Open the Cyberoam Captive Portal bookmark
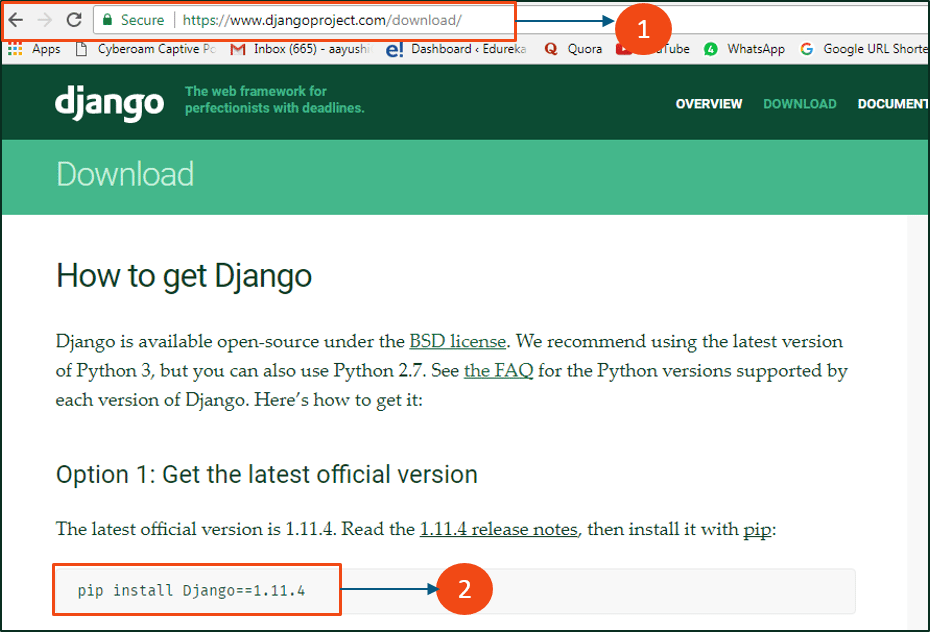This screenshot has width=930, height=632. (x=146, y=49)
